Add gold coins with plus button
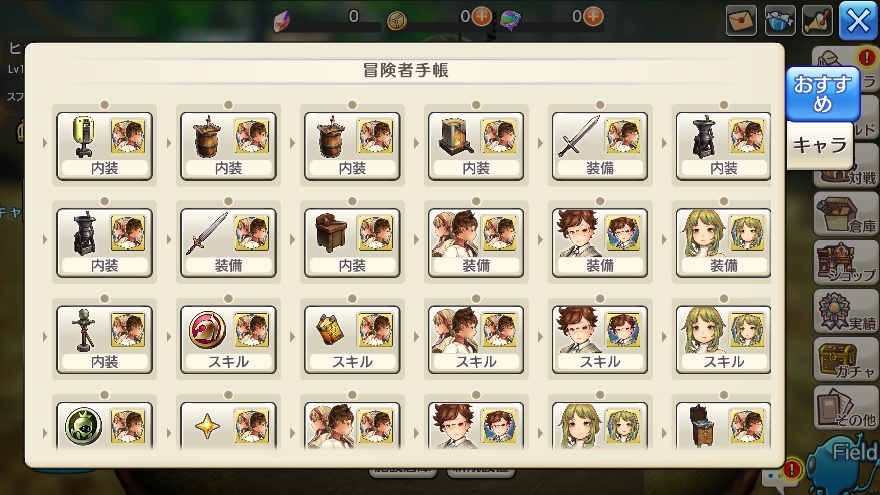 point(481,16)
